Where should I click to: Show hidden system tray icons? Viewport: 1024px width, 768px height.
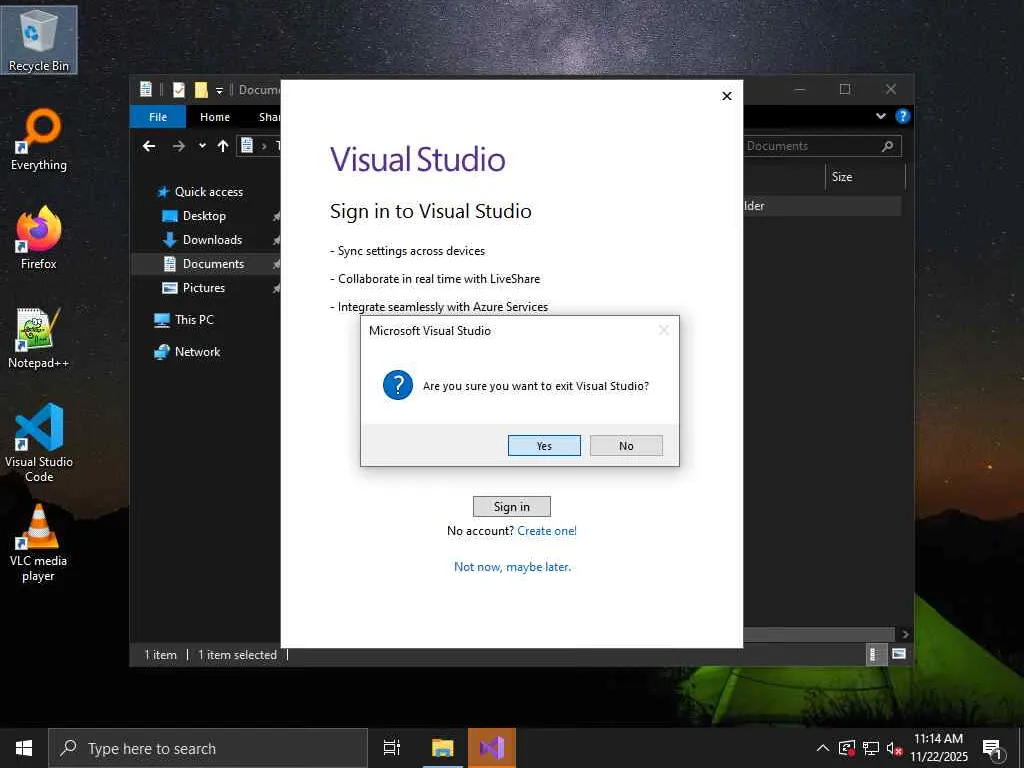tap(823, 748)
